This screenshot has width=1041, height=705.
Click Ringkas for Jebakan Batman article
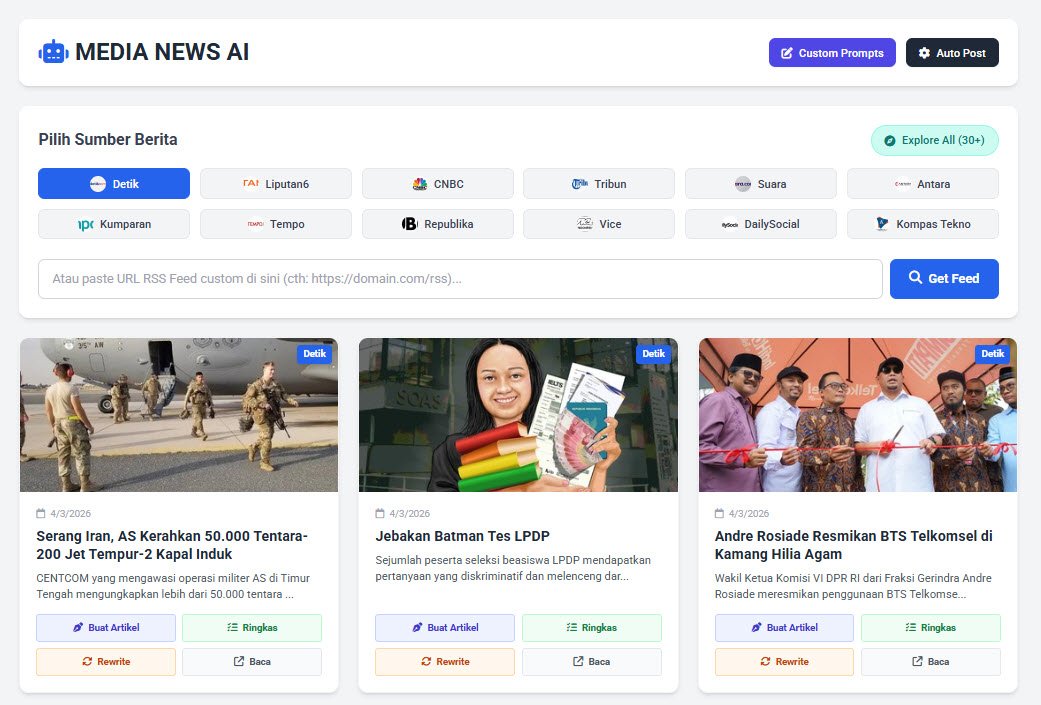pyautogui.click(x=592, y=627)
